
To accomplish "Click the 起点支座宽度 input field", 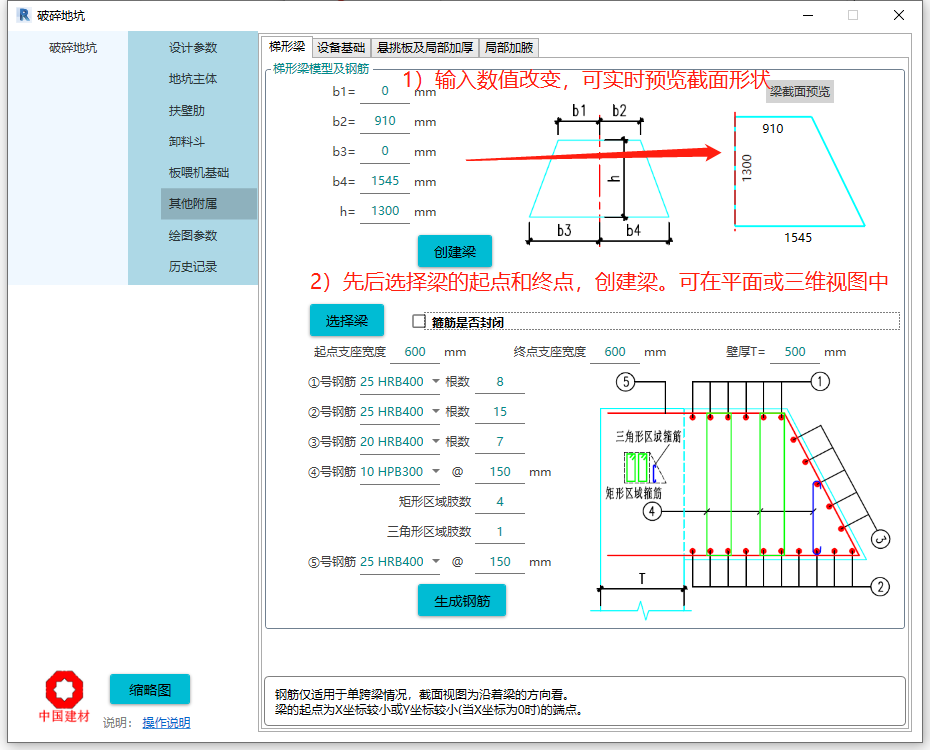I will click(x=415, y=352).
